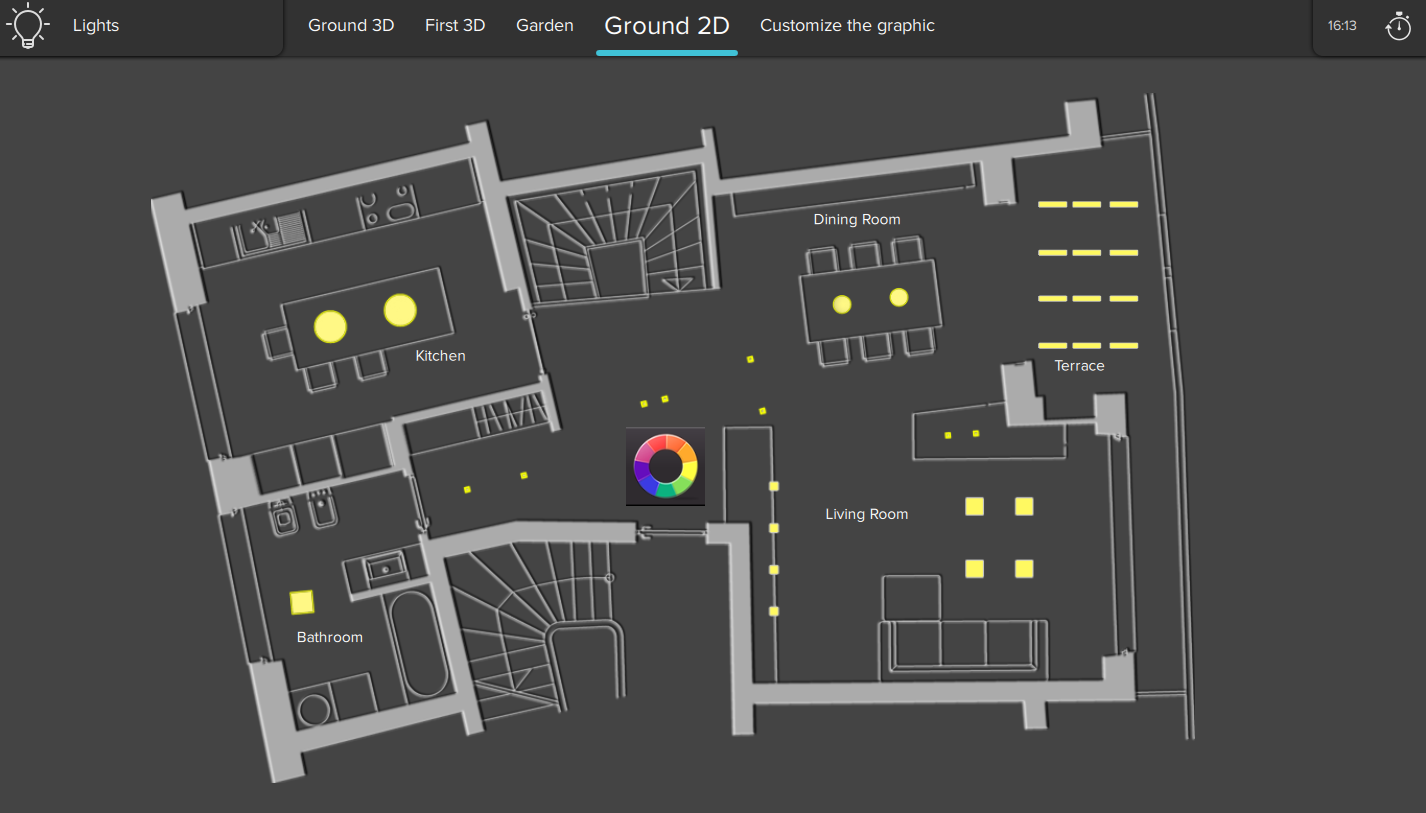Viewport: 1426px width, 813px height.
Task: Click the Lights section title
Action: point(96,26)
